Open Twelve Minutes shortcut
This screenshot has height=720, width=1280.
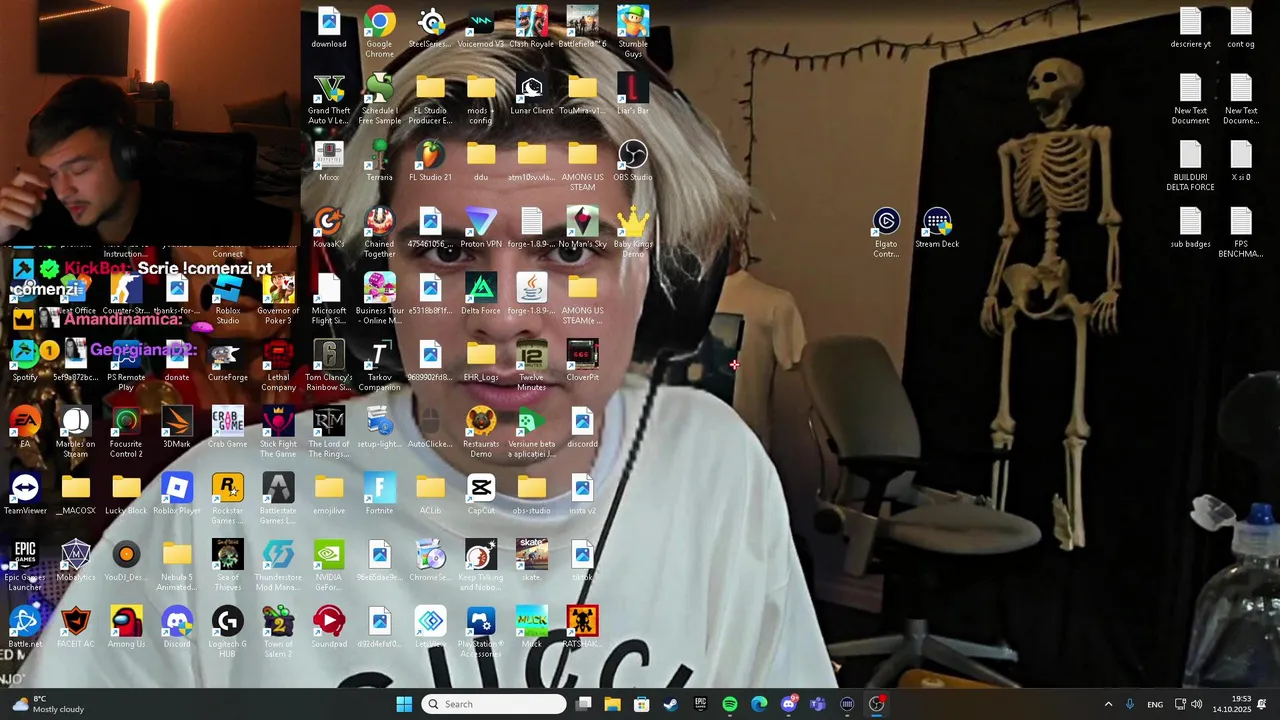coord(532,365)
